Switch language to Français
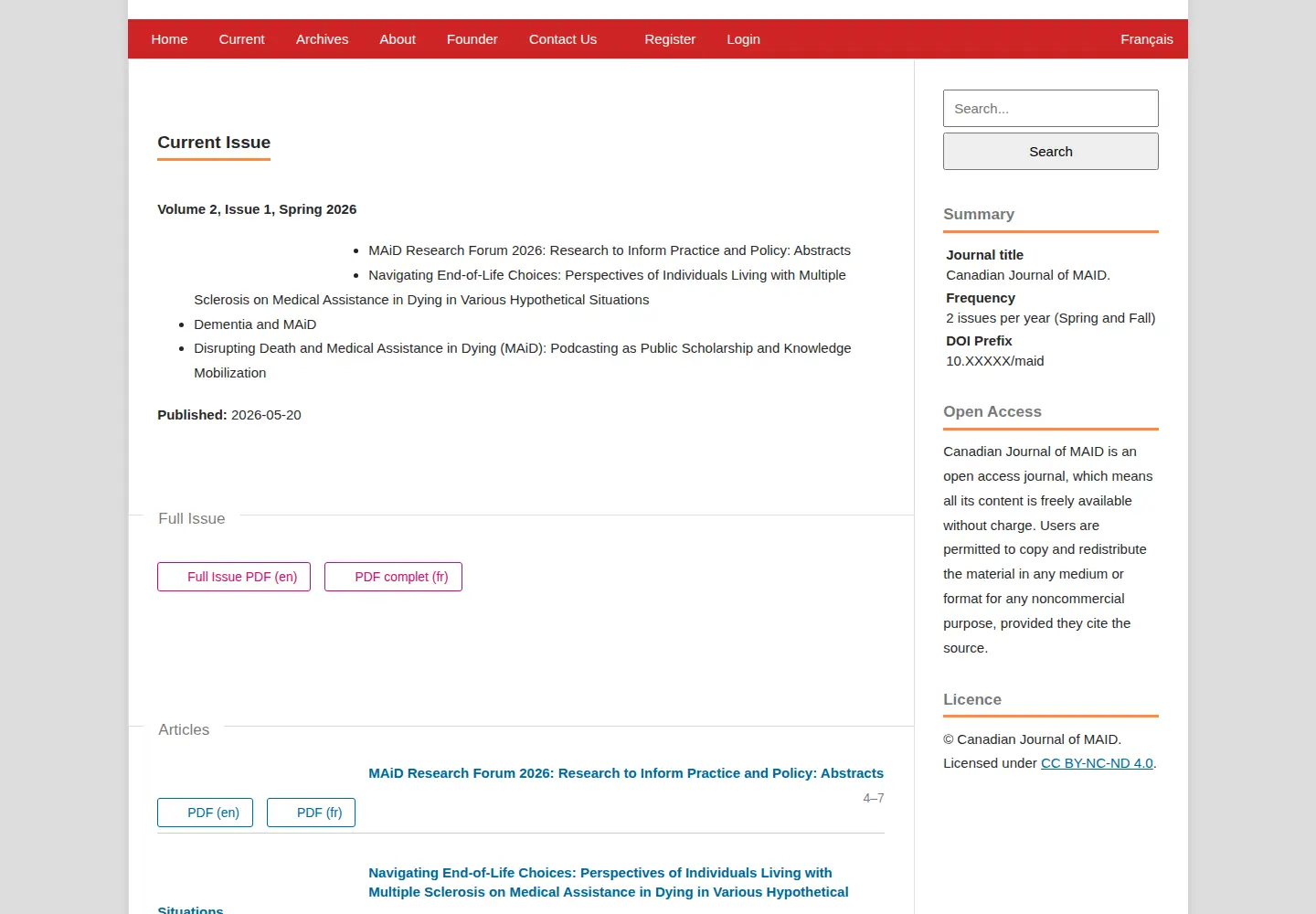The width and height of the screenshot is (1316, 914). (x=1146, y=39)
